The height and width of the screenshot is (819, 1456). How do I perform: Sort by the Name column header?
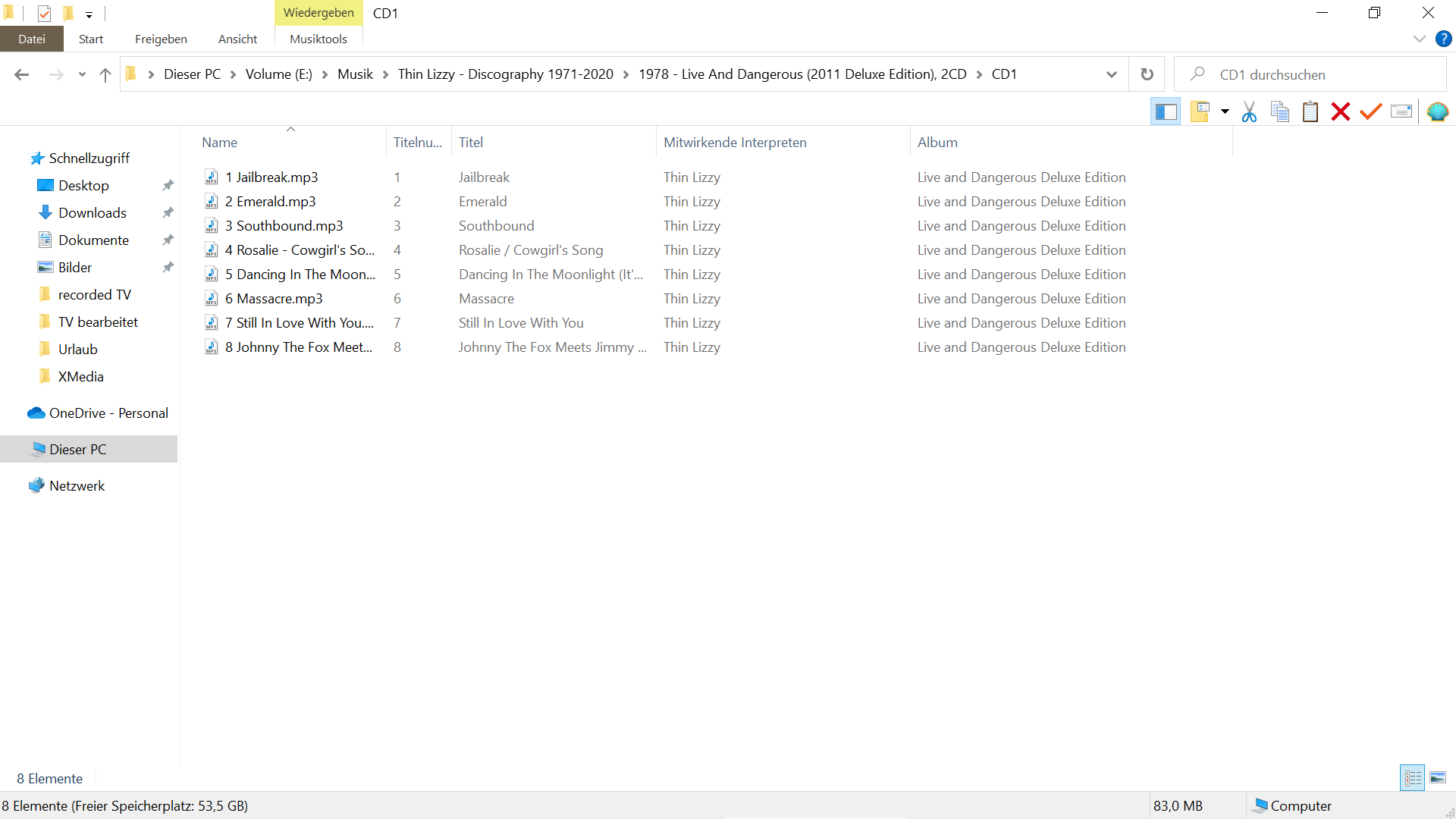point(290,143)
